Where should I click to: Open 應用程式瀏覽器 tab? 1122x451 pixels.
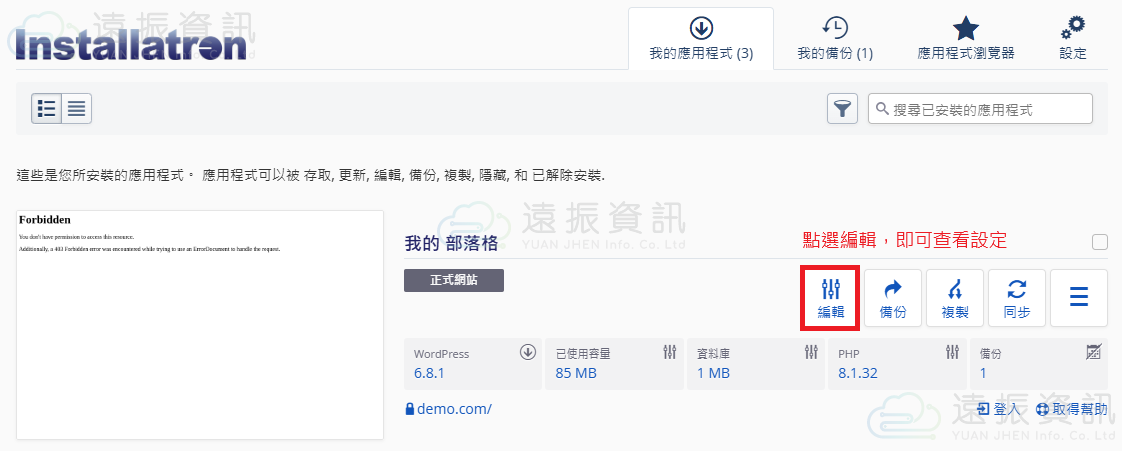[x=965, y=39]
